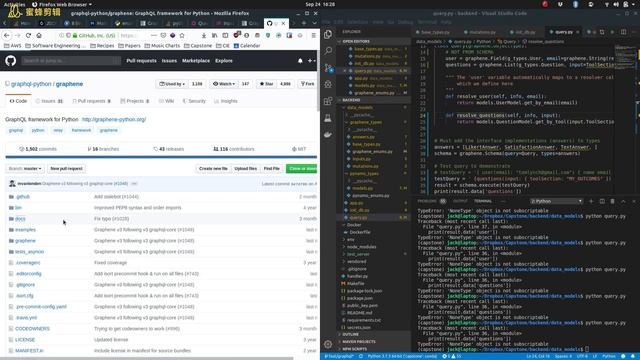Open Firefox downloads arrow
The image size is (640, 360).
point(204,36)
